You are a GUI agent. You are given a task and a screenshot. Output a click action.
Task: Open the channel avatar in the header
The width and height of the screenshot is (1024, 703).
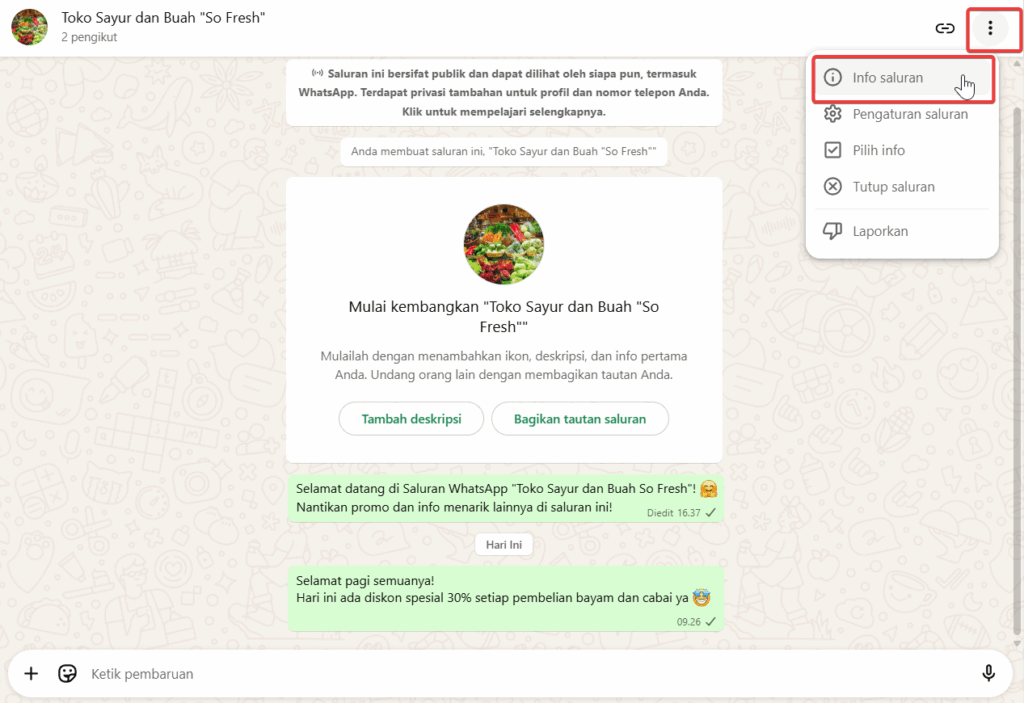[x=29, y=27]
